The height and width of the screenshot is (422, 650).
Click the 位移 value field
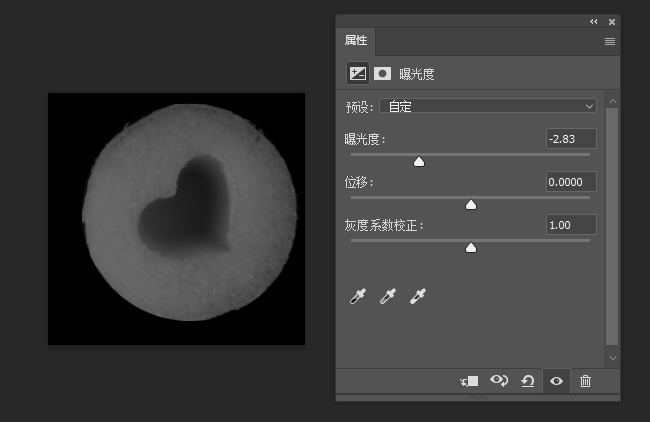(571, 182)
